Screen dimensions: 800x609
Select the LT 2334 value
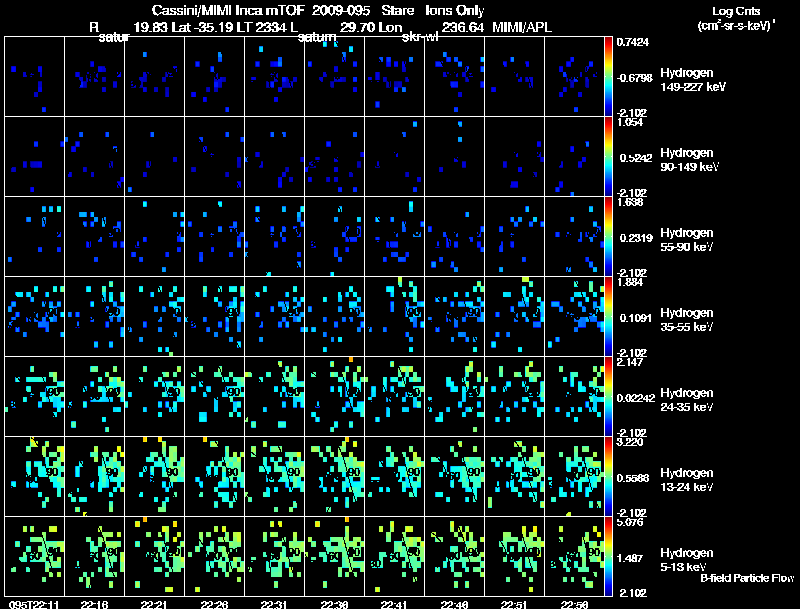pos(261,27)
